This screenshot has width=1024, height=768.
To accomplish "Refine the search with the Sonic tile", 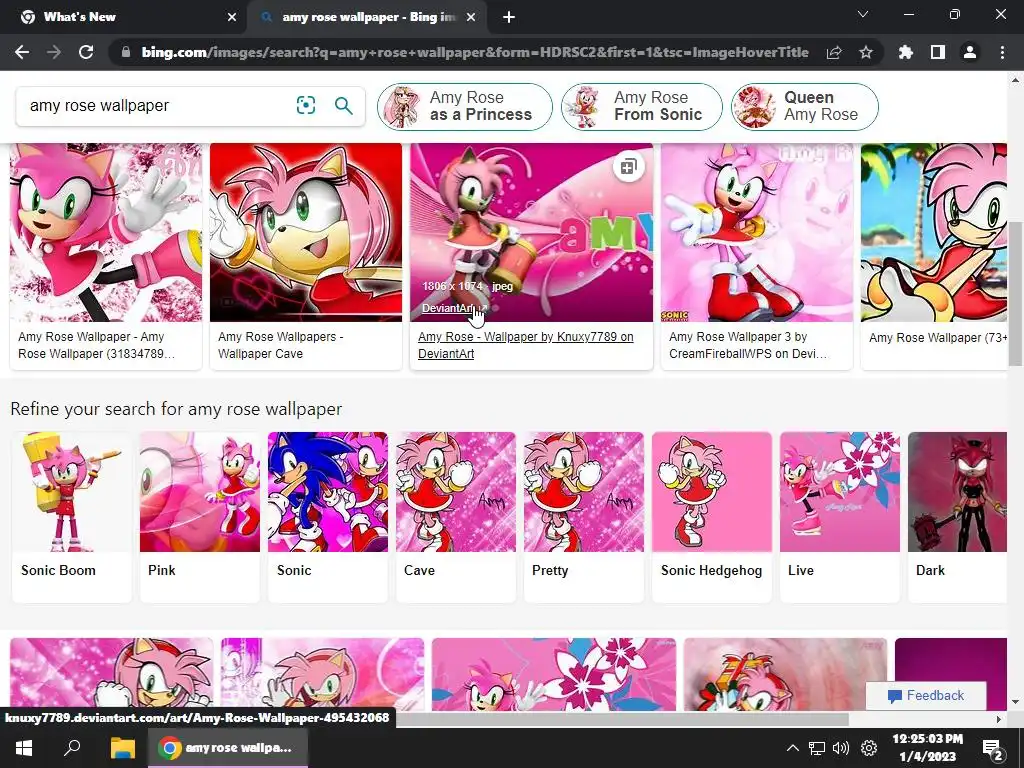I will tap(328, 517).
